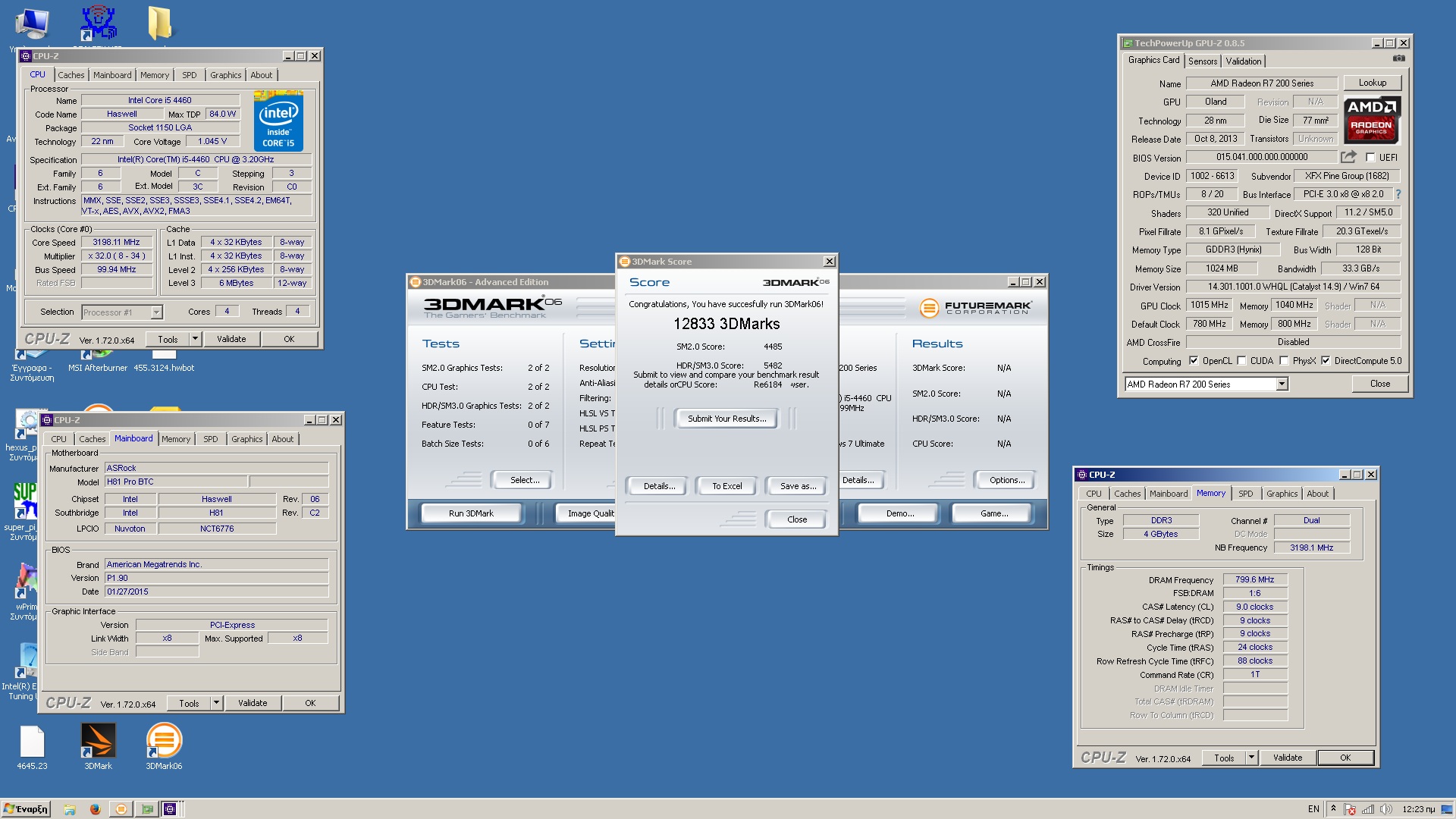The width and height of the screenshot is (1456, 819).
Task: Open About tab in the CPU-Z CPU window
Action: pyautogui.click(x=262, y=75)
